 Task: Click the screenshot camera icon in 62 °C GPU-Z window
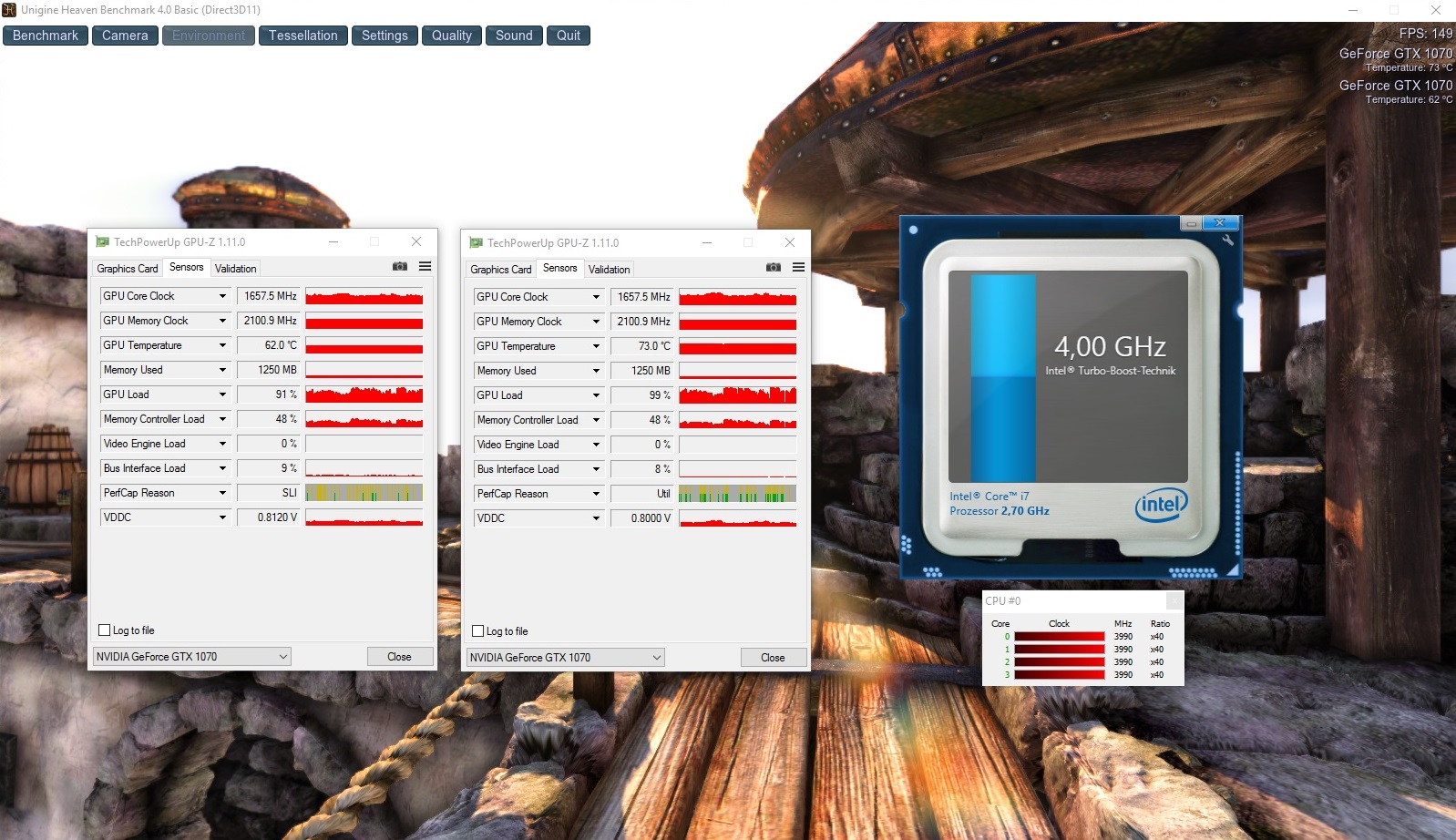pyautogui.click(x=400, y=267)
